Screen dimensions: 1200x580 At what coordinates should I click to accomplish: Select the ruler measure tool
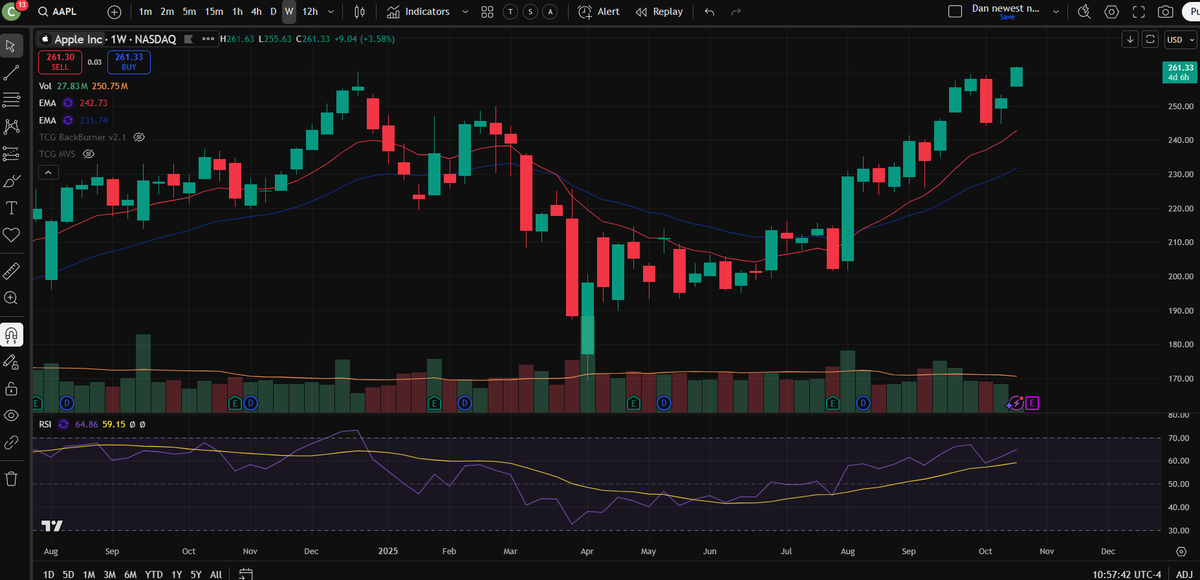(12, 271)
